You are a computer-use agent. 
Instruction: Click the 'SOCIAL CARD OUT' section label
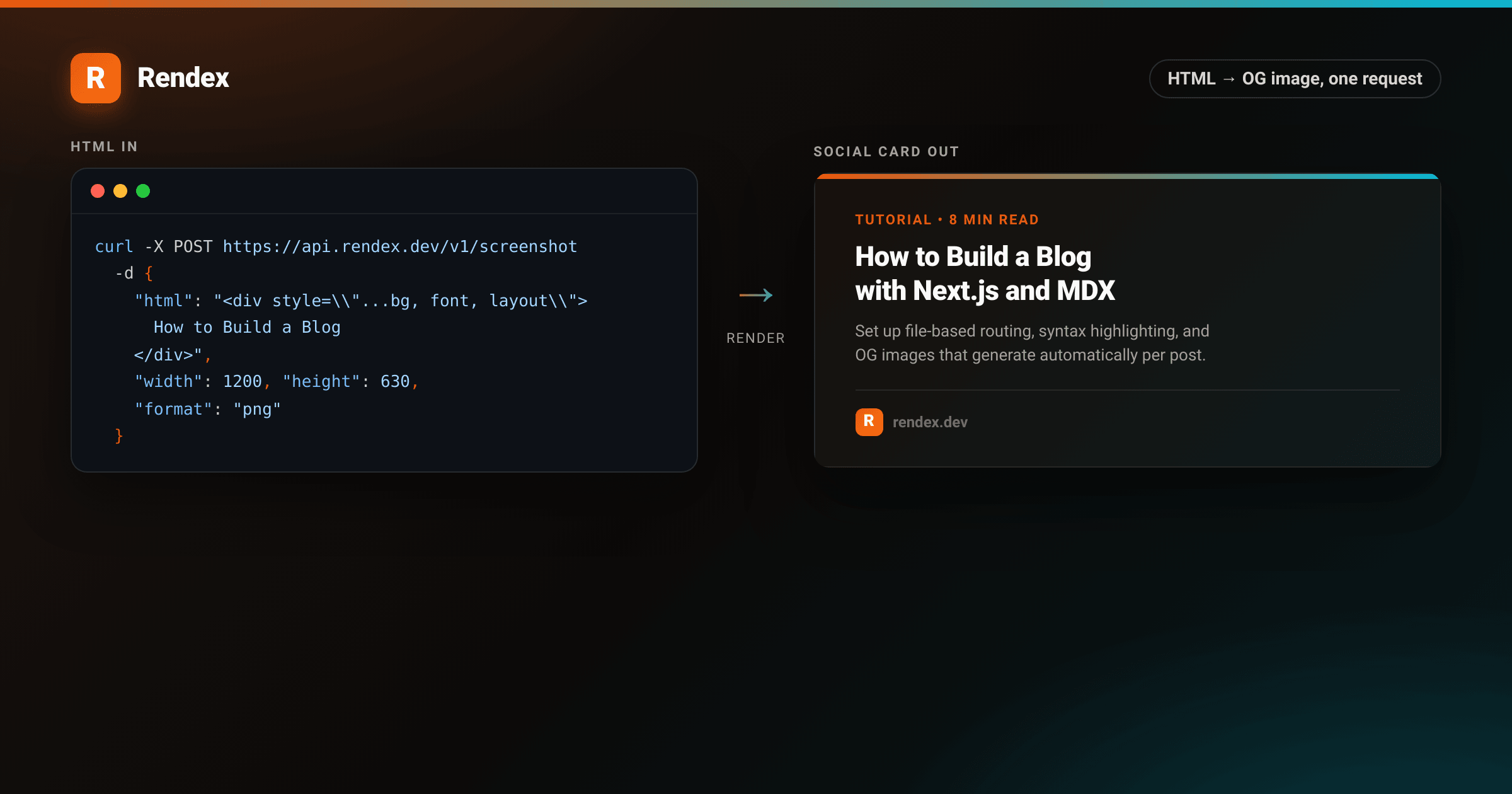886,152
